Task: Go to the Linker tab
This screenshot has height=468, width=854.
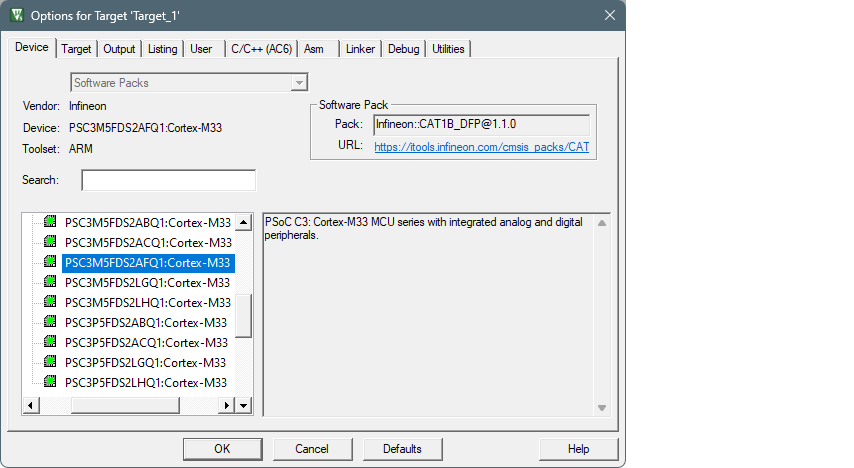Action: click(x=360, y=49)
